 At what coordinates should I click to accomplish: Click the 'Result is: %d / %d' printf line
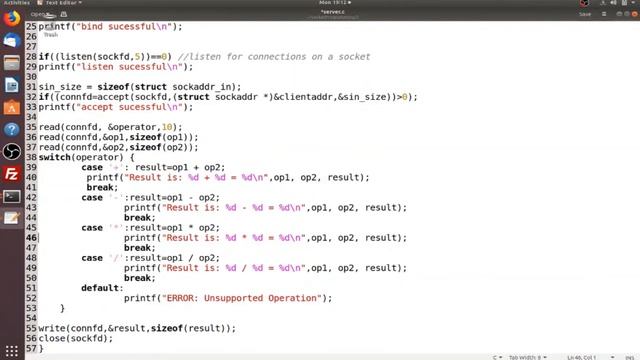(x=265, y=268)
